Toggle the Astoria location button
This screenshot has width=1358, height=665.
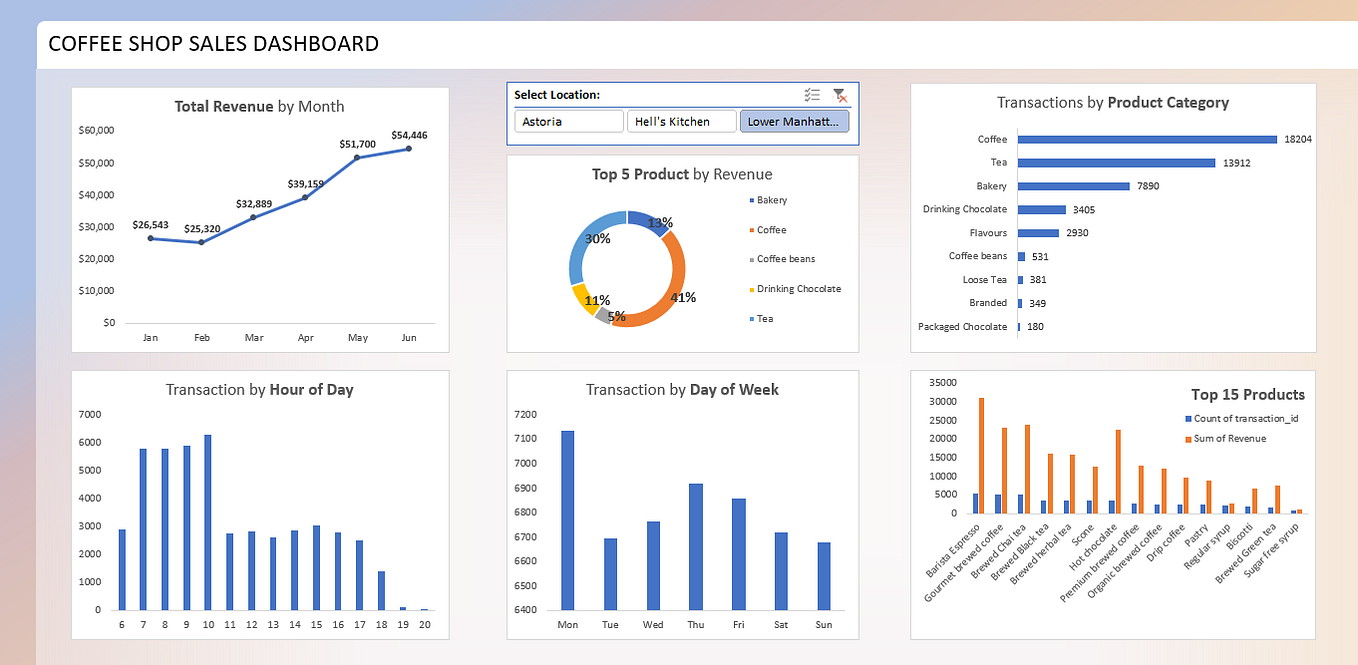click(568, 120)
